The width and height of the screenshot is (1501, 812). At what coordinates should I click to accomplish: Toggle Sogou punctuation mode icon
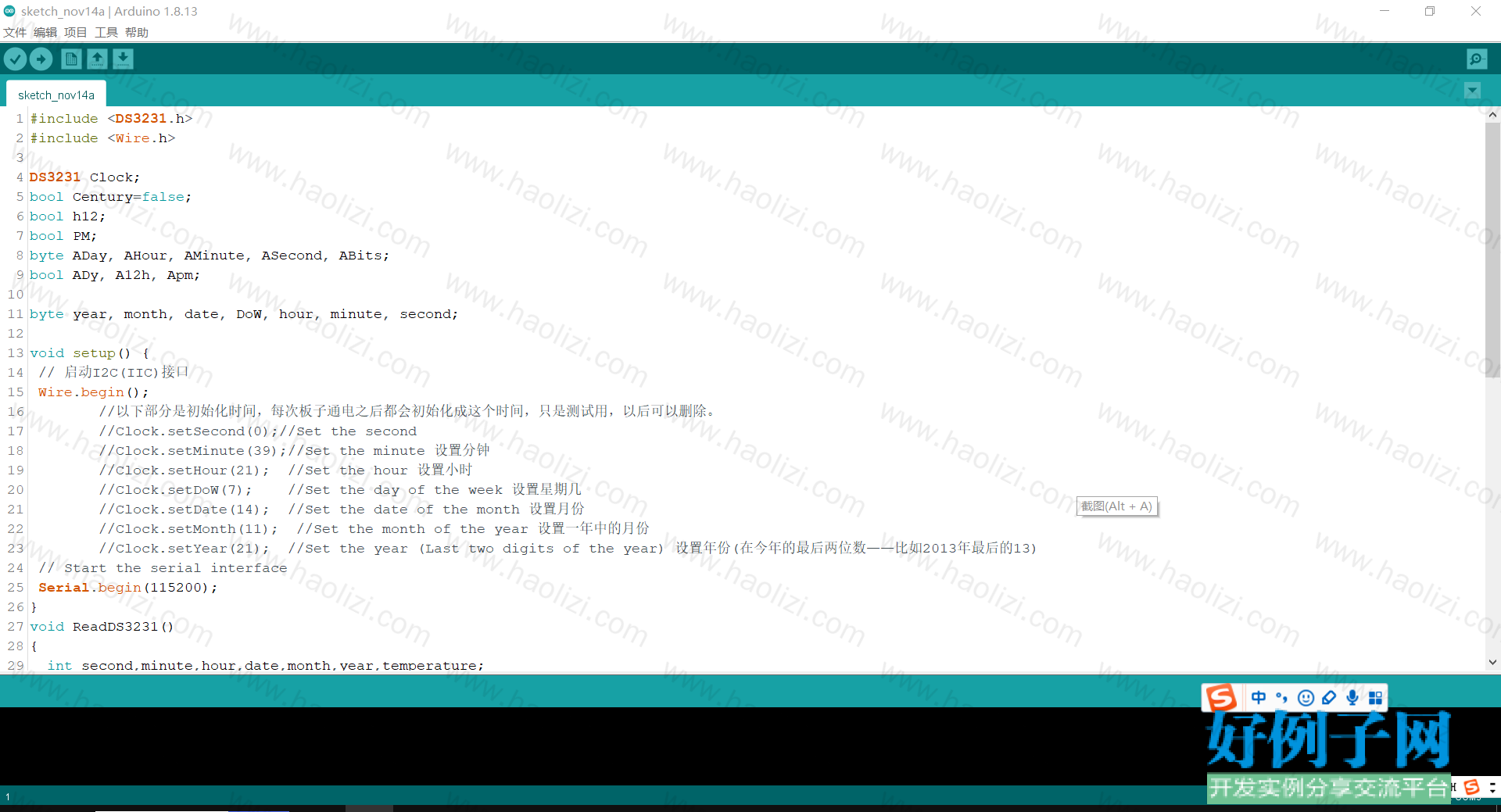[x=1281, y=698]
